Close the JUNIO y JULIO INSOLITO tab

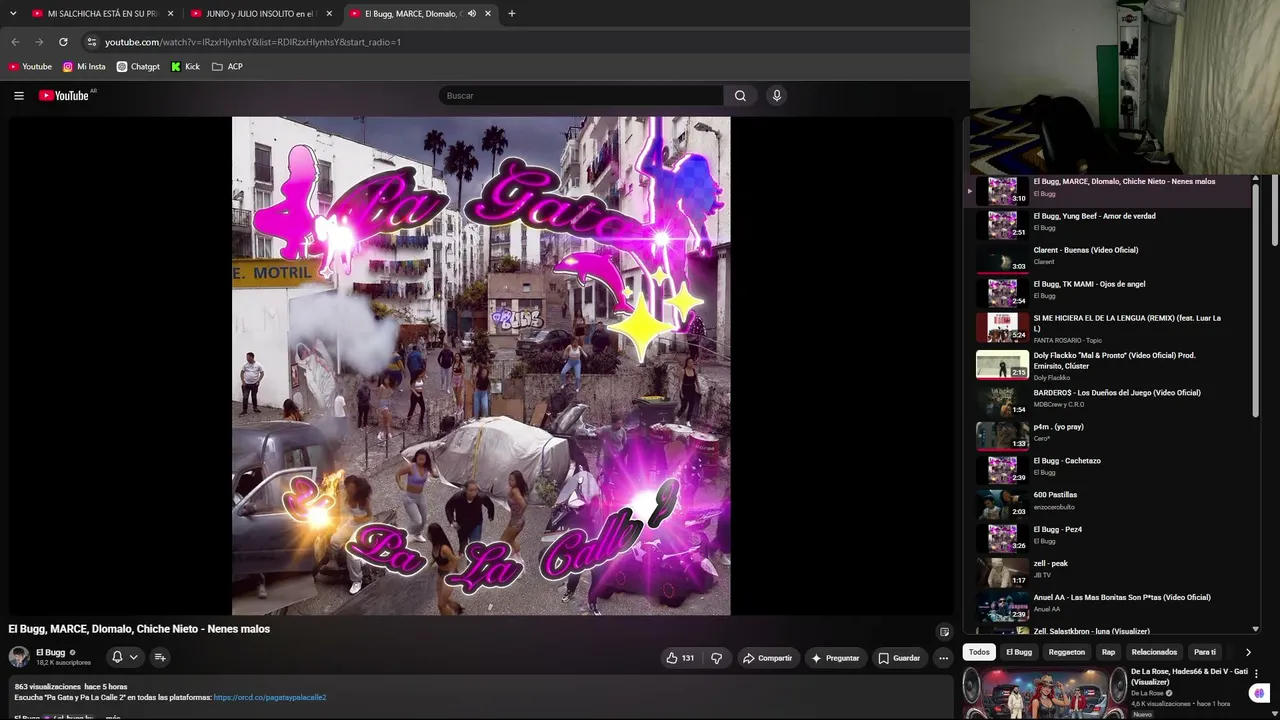329,14
